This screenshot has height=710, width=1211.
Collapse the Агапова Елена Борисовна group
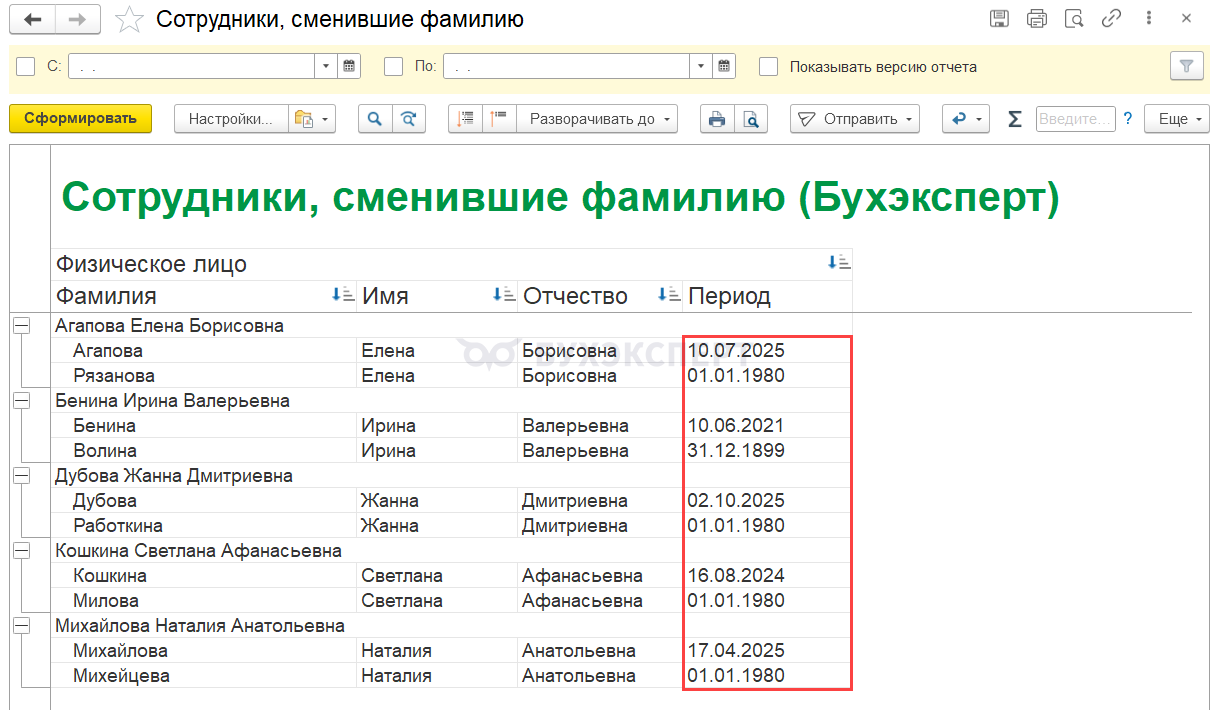click(x=21, y=325)
